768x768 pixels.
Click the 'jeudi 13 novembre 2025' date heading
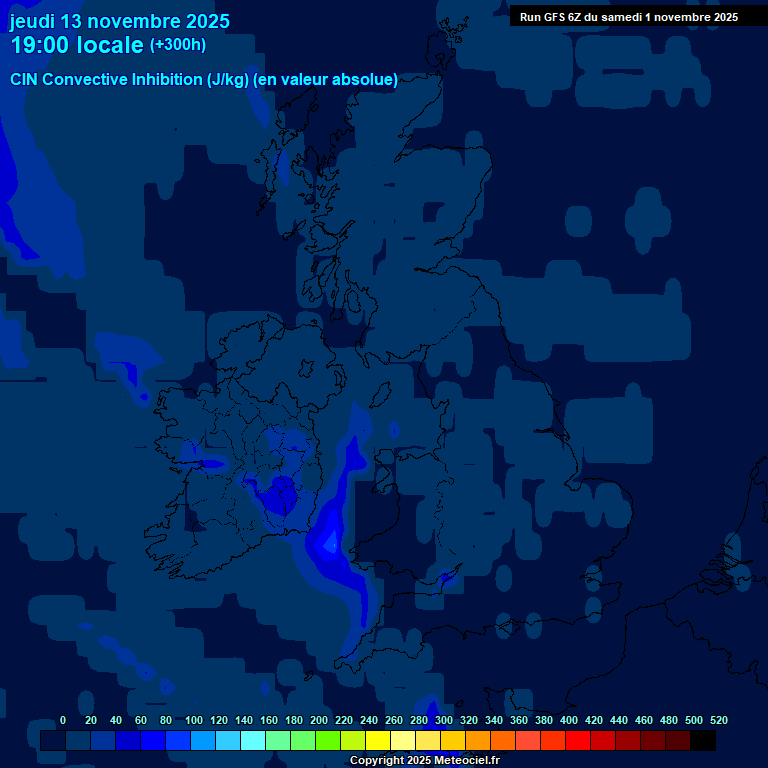click(119, 21)
